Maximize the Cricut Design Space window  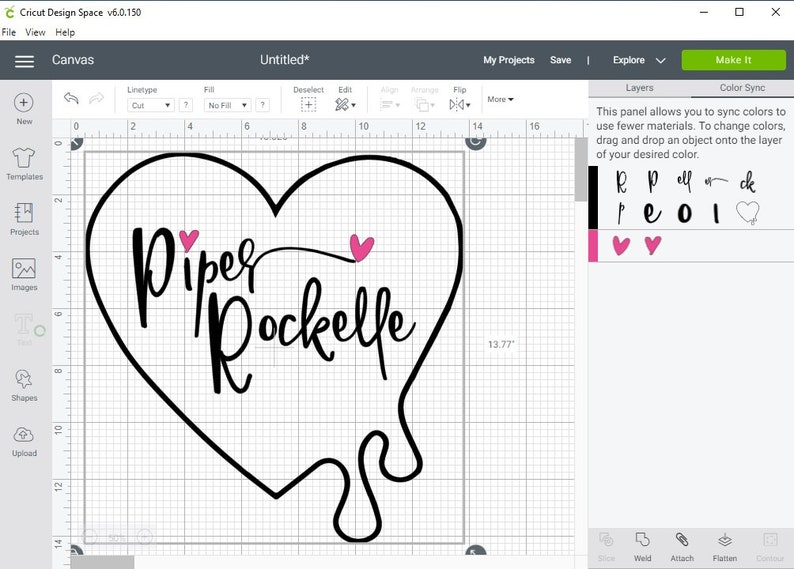pos(739,12)
